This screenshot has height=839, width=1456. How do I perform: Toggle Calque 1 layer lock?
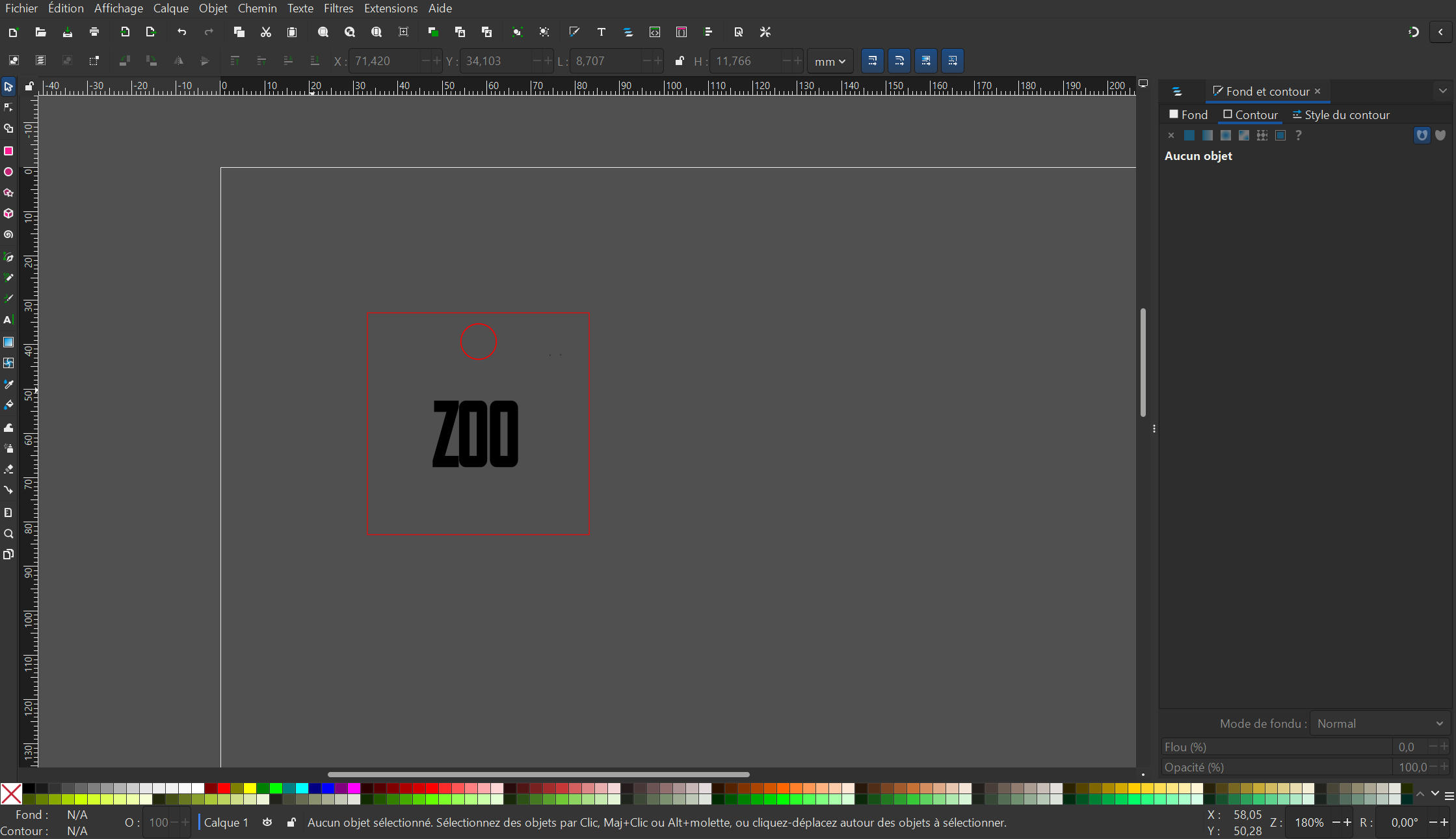tap(291, 823)
